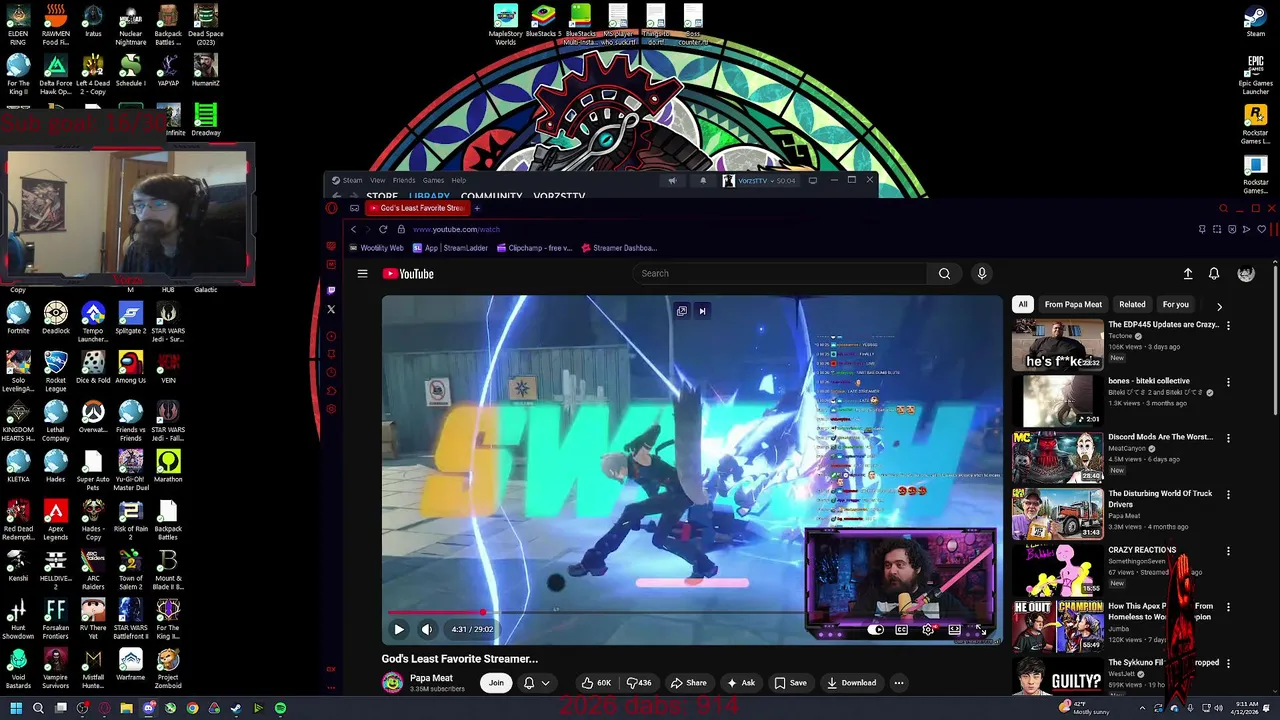
Task: Open Friends menu in Steam window
Action: click(x=404, y=181)
